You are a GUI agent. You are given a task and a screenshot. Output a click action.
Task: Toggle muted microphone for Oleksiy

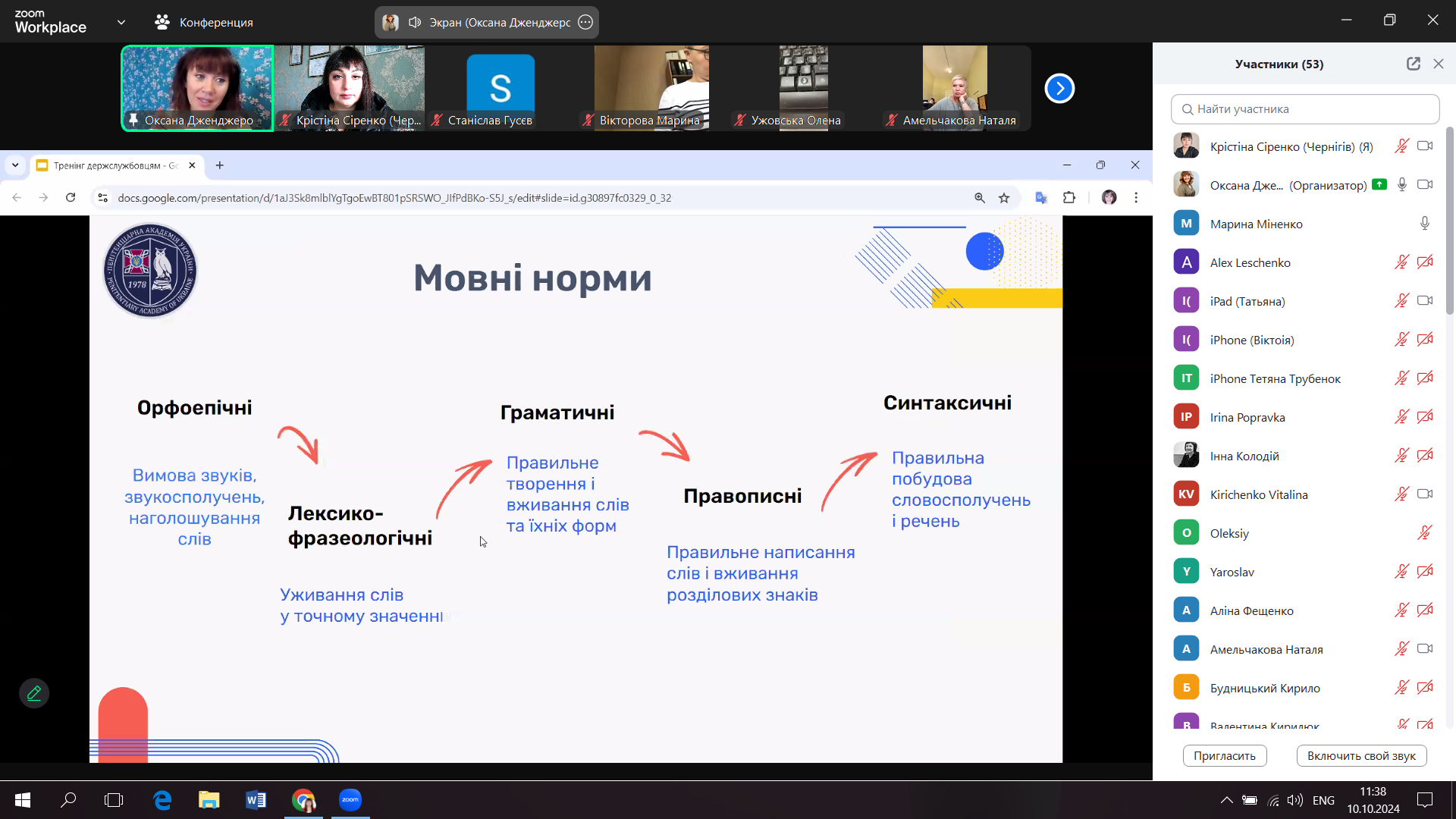(x=1424, y=533)
